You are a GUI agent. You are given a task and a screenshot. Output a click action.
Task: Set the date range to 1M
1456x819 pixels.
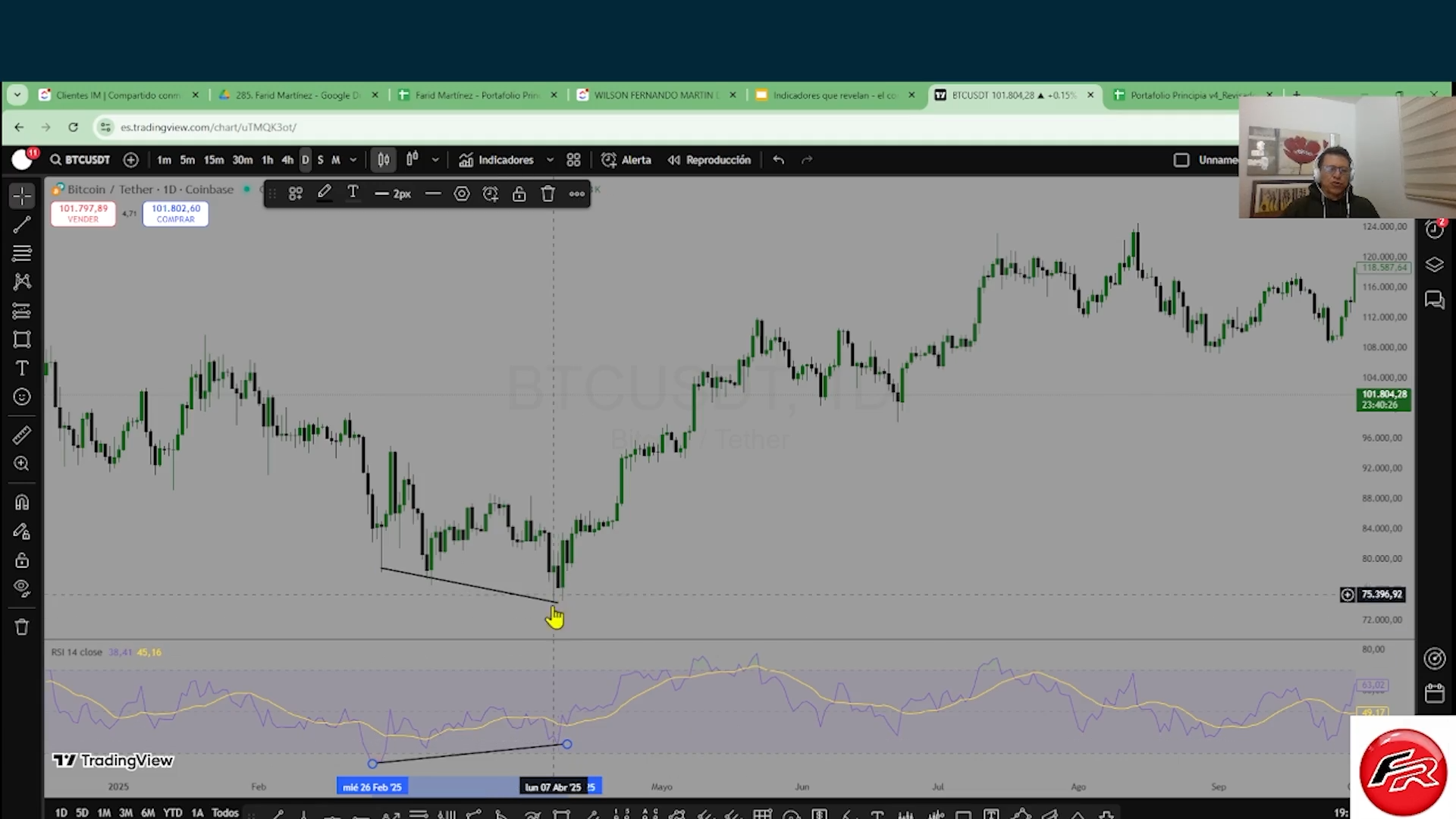point(104,812)
